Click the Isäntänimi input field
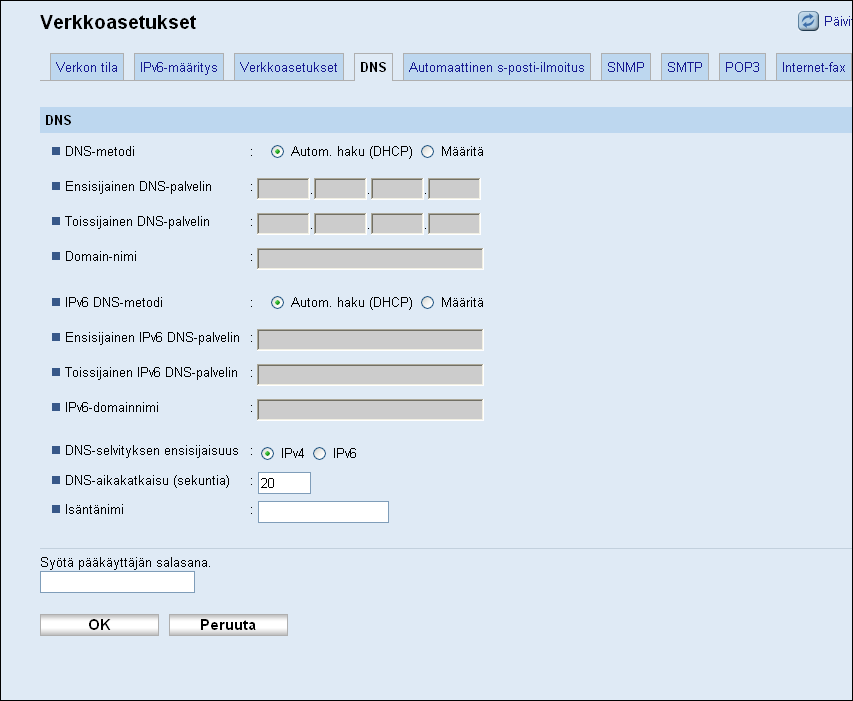Viewport: 853px width, 701px height. tap(323, 512)
